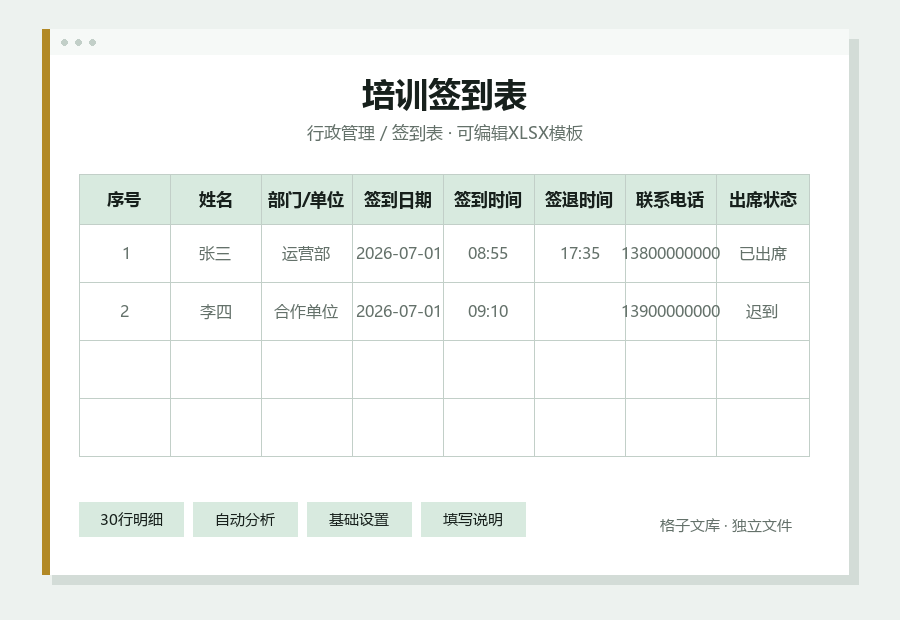
Task: Click the cell with name 李四
Action: pos(216,312)
